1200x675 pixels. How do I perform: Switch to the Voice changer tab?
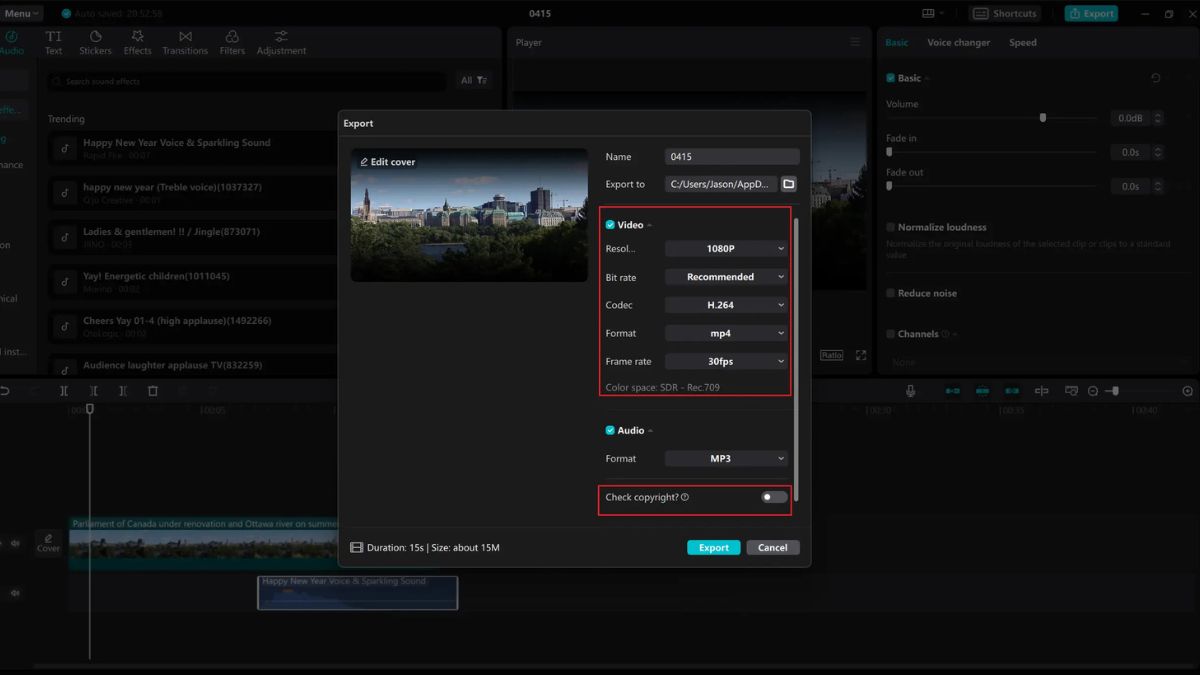click(x=958, y=42)
